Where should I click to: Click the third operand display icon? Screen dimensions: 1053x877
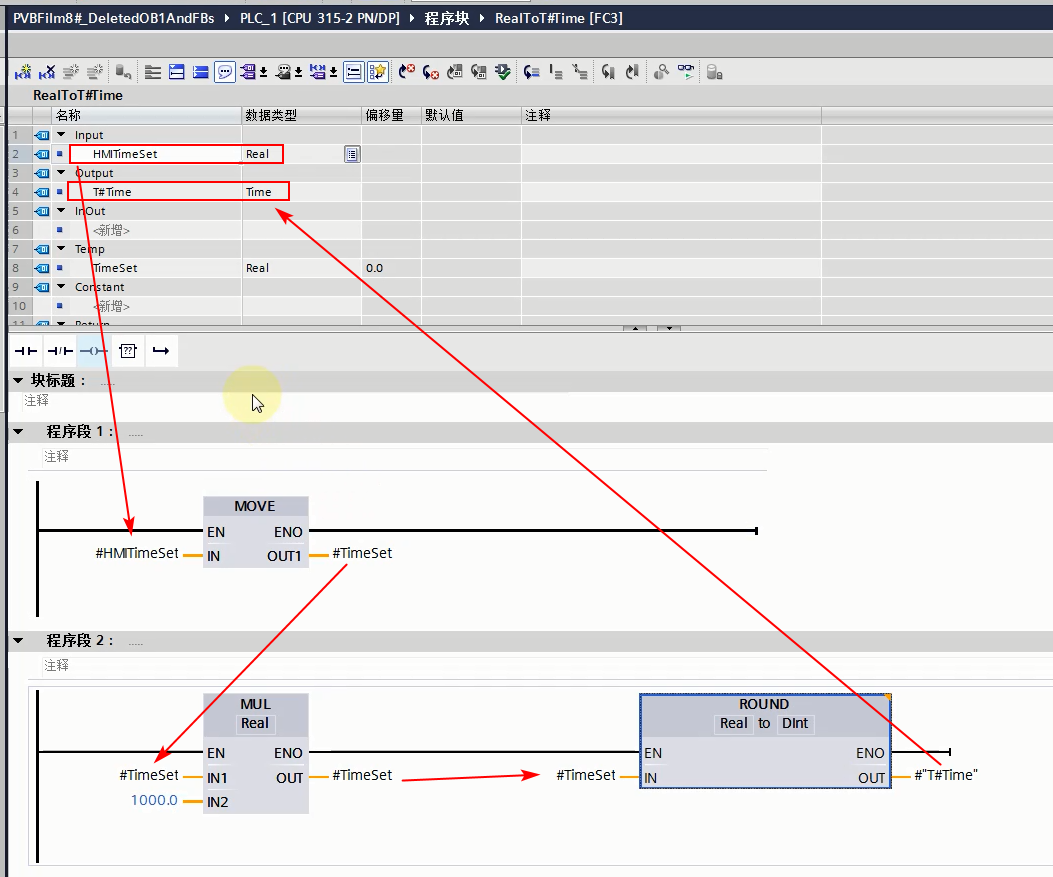tap(318, 72)
